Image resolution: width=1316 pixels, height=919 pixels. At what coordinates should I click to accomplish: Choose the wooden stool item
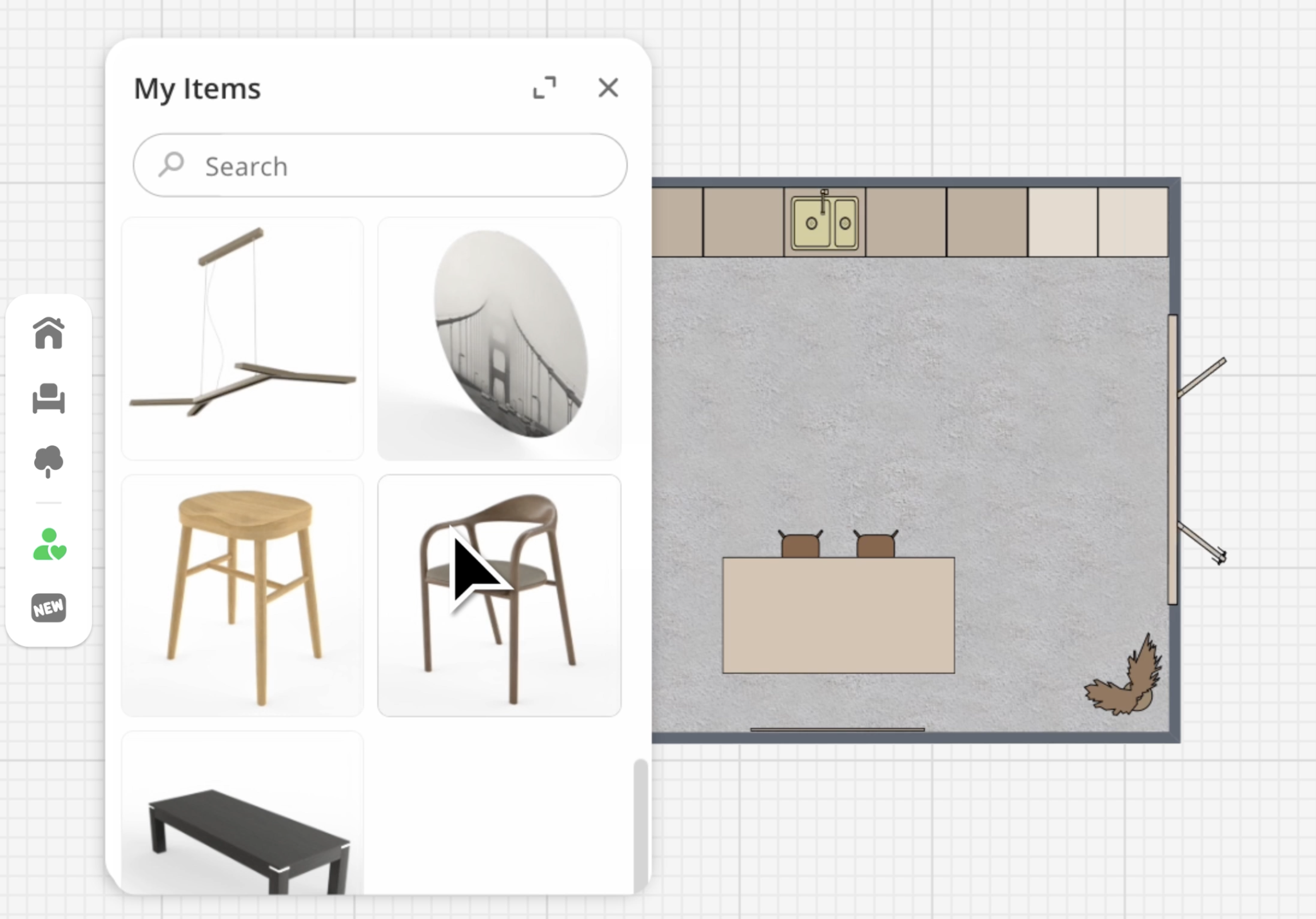tap(242, 596)
